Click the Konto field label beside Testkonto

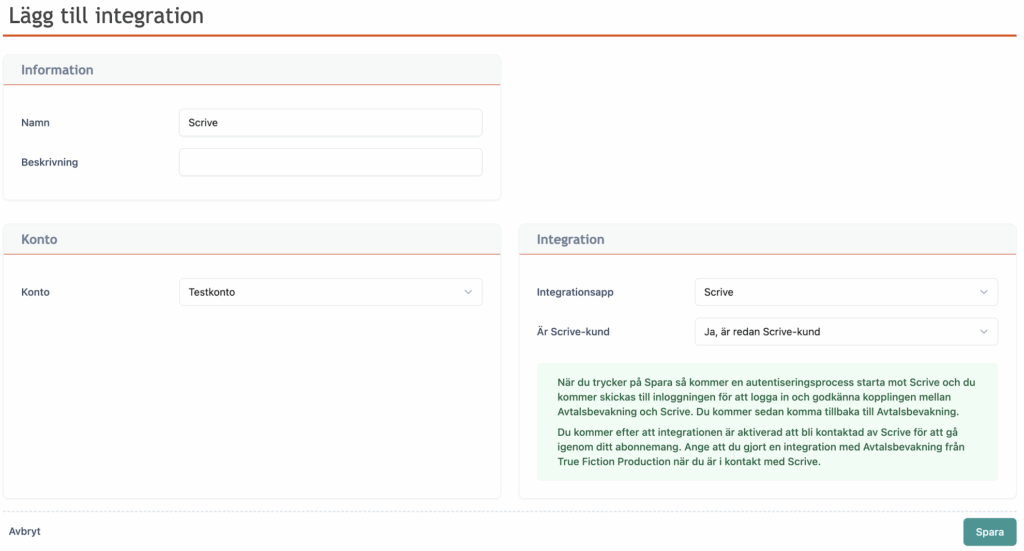(x=35, y=292)
